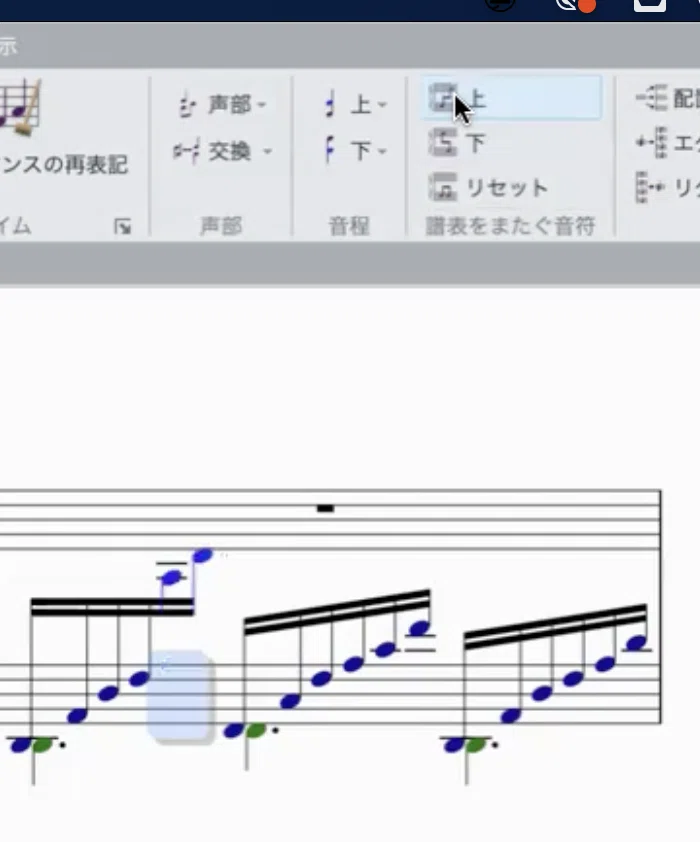Screen dimensions: 700x842
Task: Select green dotted note in first group
Action: (x=42, y=745)
